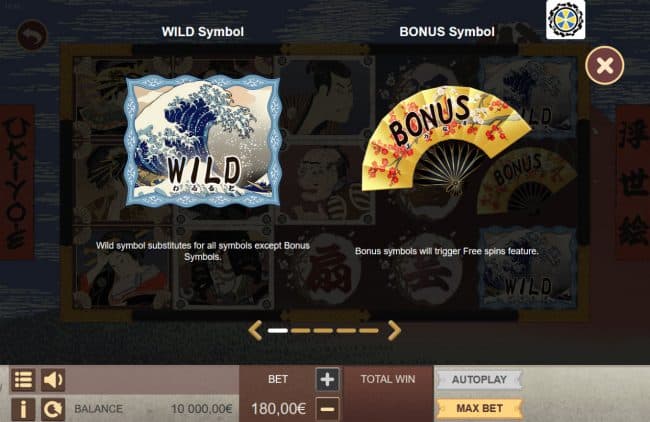Open the game info icon

[x=23, y=409]
